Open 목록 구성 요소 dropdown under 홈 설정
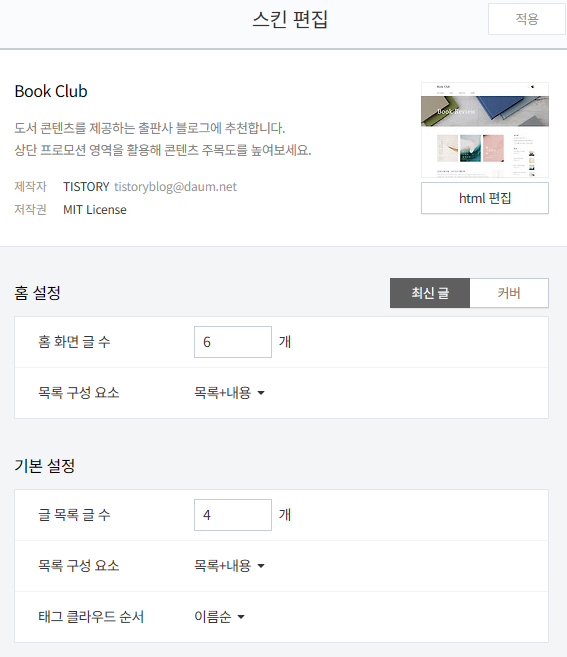The image size is (567, 657). tap(229, 393)
